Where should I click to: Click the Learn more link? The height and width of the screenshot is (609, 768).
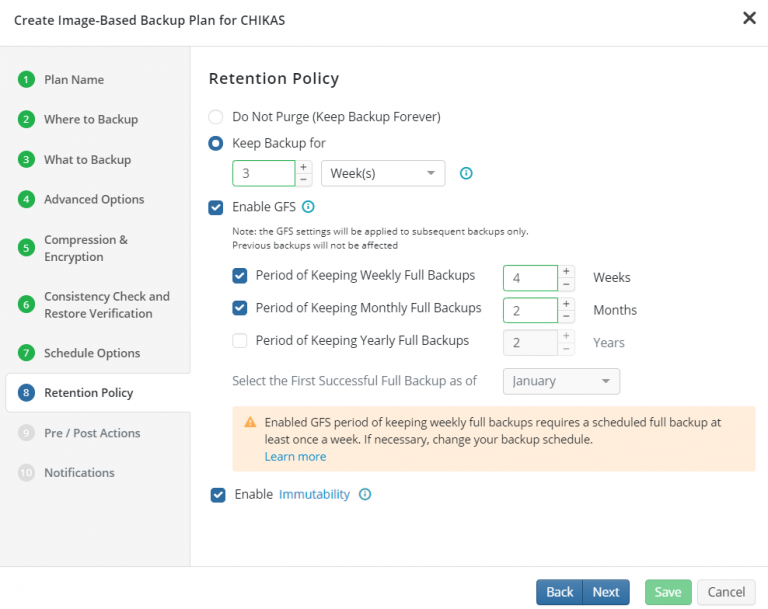coord(295,456)
